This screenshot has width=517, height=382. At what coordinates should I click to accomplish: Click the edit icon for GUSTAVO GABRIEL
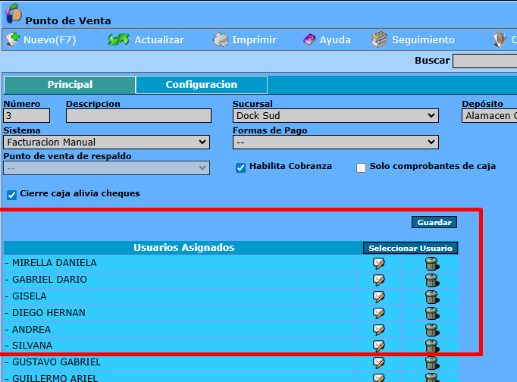379,362
